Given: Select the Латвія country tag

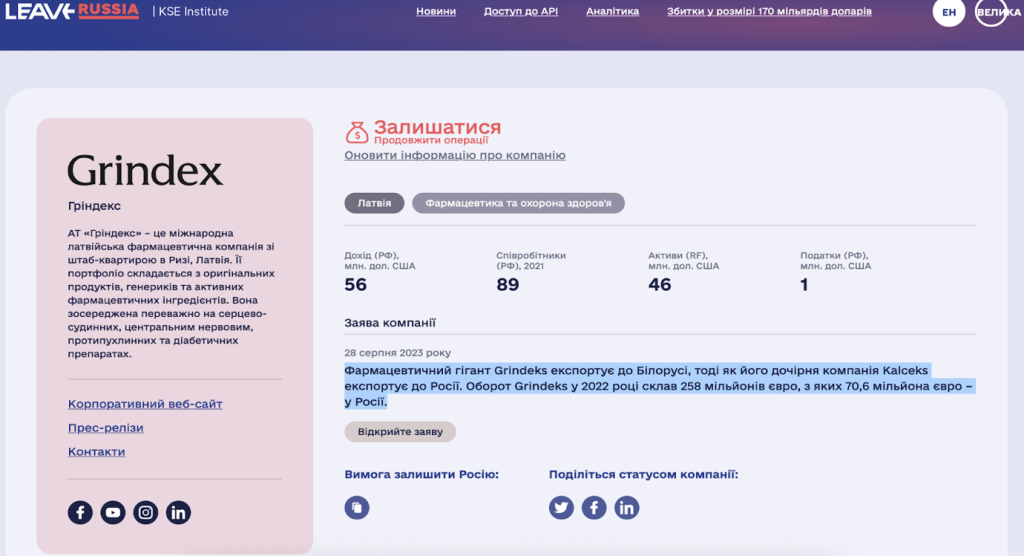Looking at the screenshot, I should point(374,203).
